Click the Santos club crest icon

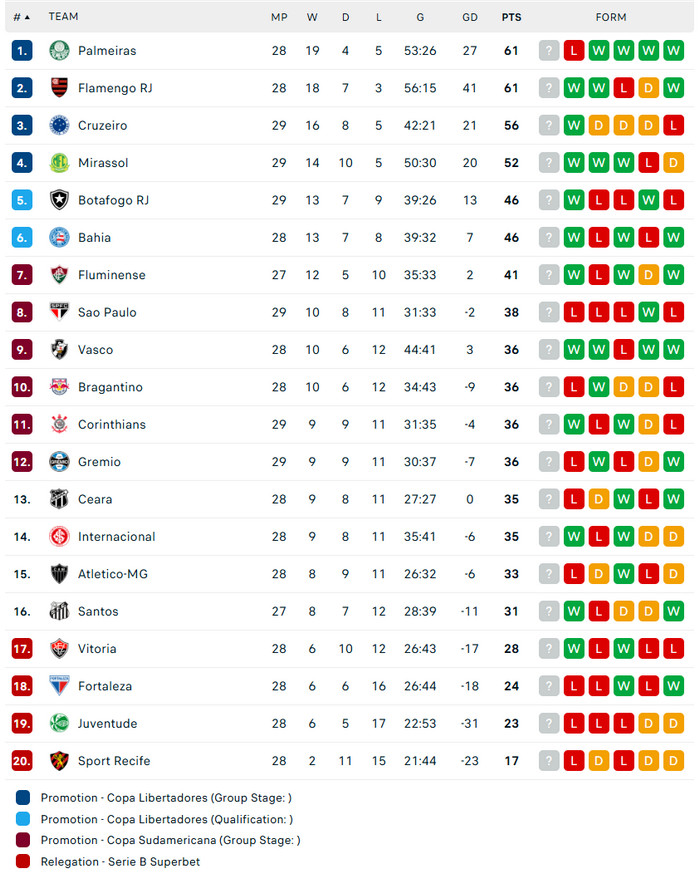(x=59, y=611)
